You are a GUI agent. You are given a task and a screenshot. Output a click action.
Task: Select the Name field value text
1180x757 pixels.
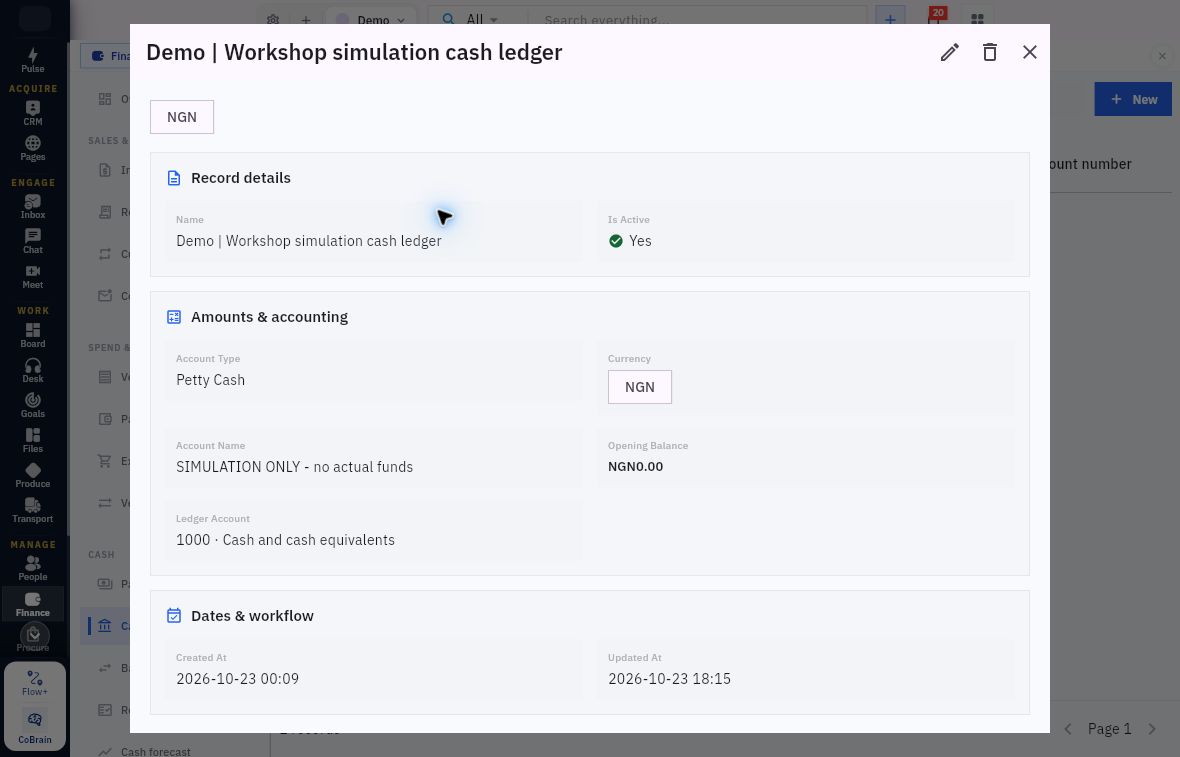[309, 241]
